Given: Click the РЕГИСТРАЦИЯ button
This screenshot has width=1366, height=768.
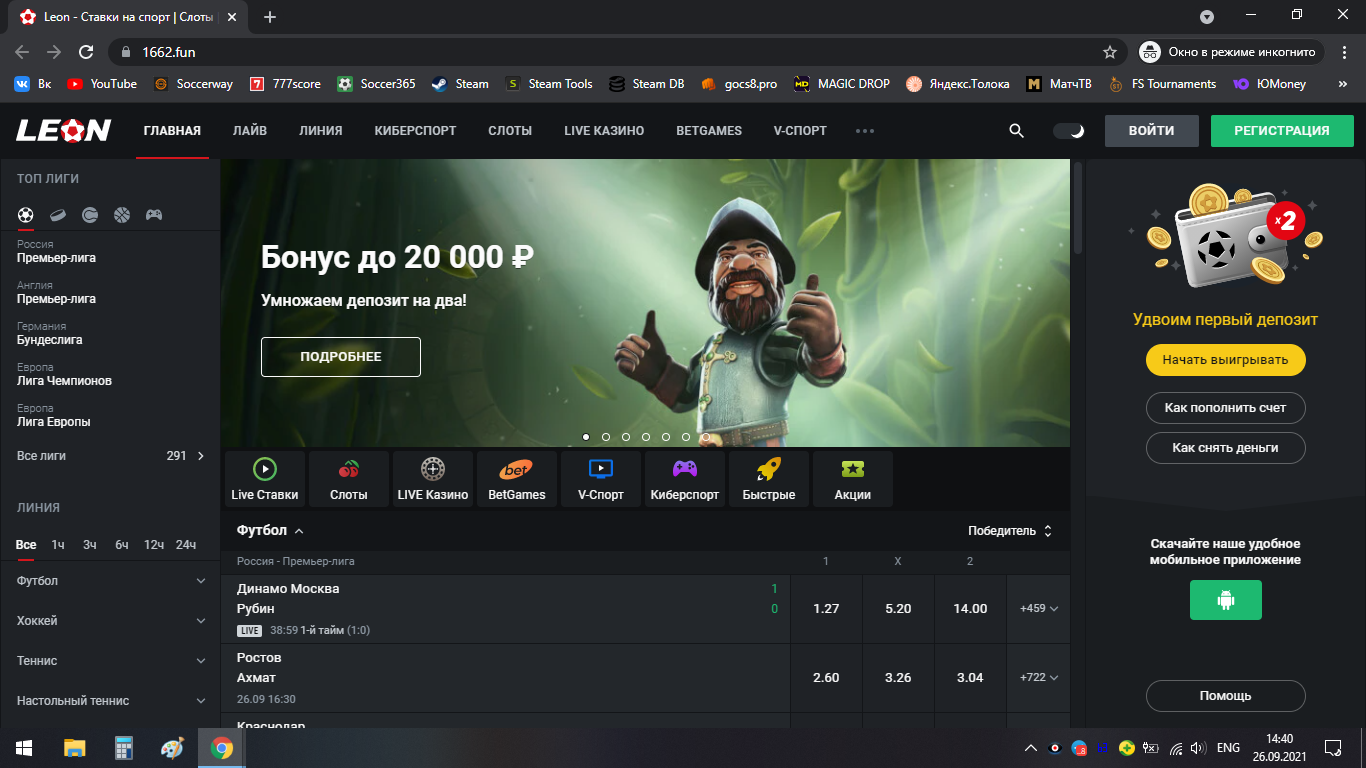Looking at the screenshot, I should click(1282, 131).
